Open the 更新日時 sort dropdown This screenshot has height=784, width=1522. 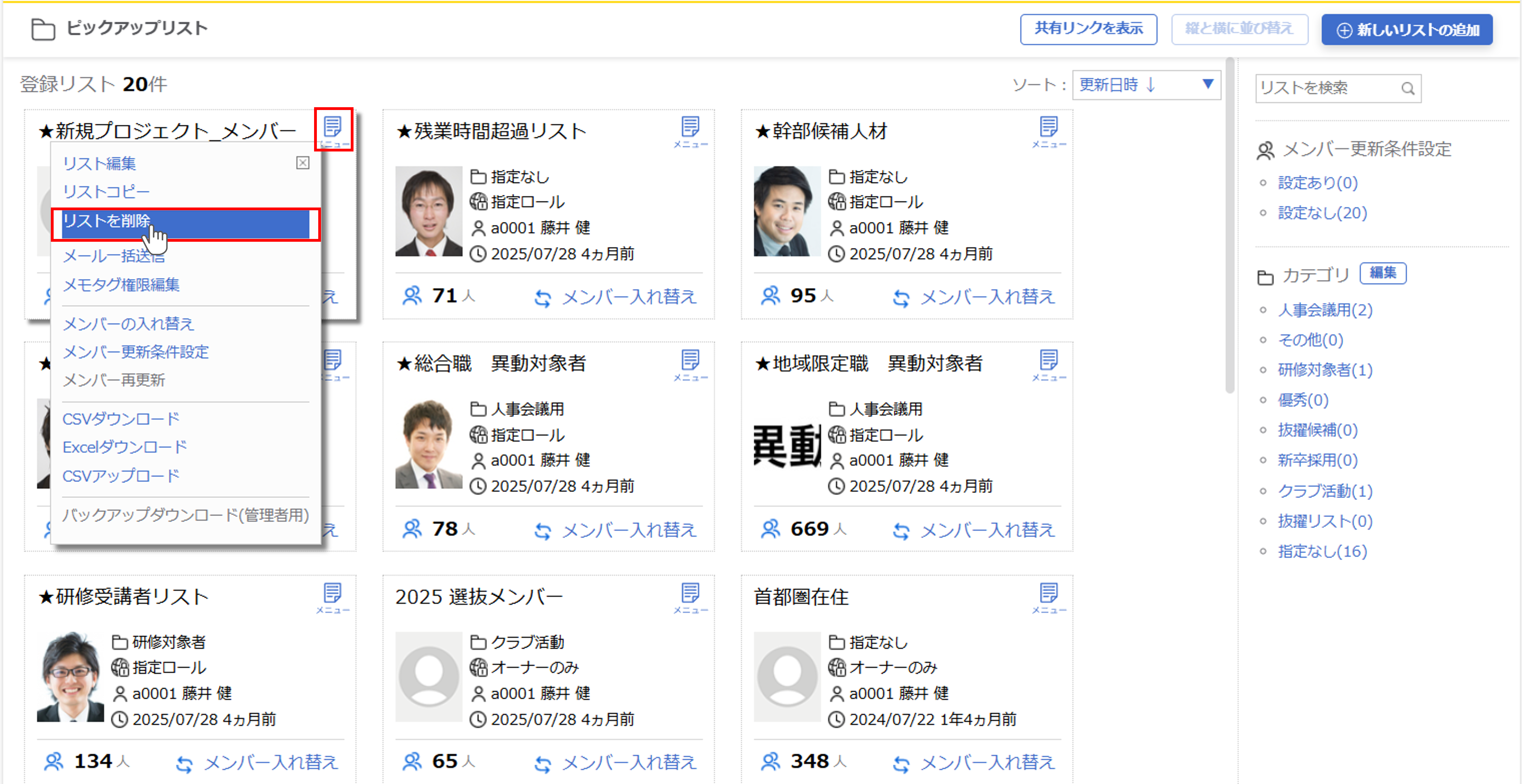click(x=1146, y=85)
